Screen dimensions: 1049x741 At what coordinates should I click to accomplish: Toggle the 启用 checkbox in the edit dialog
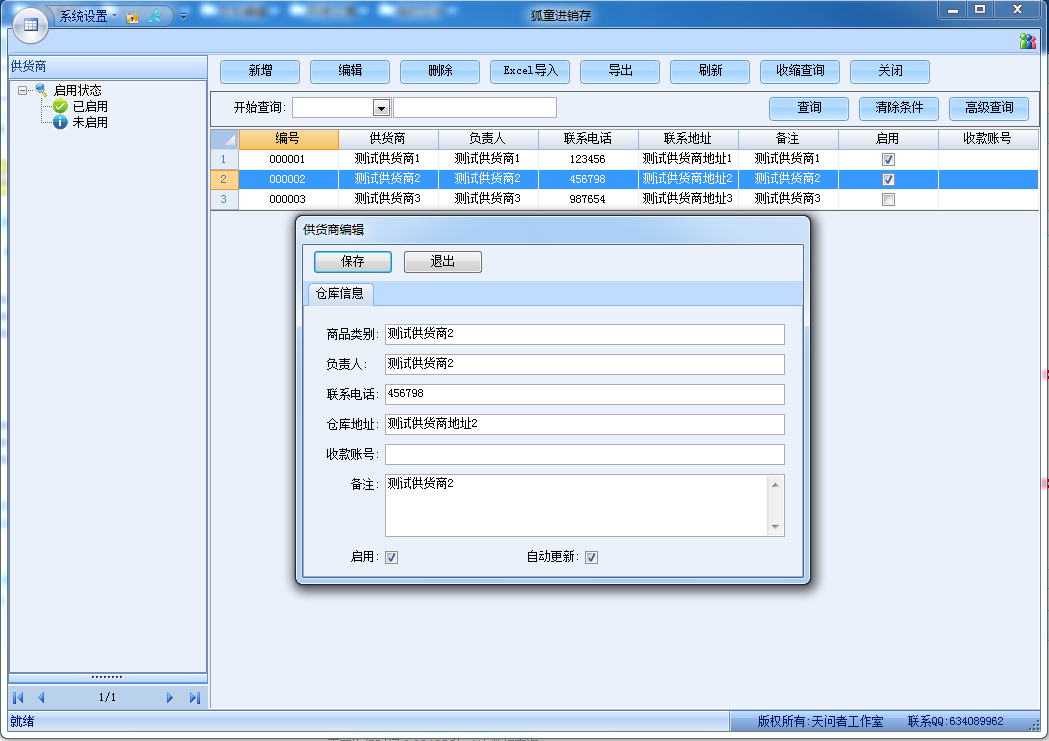point(392,558)
